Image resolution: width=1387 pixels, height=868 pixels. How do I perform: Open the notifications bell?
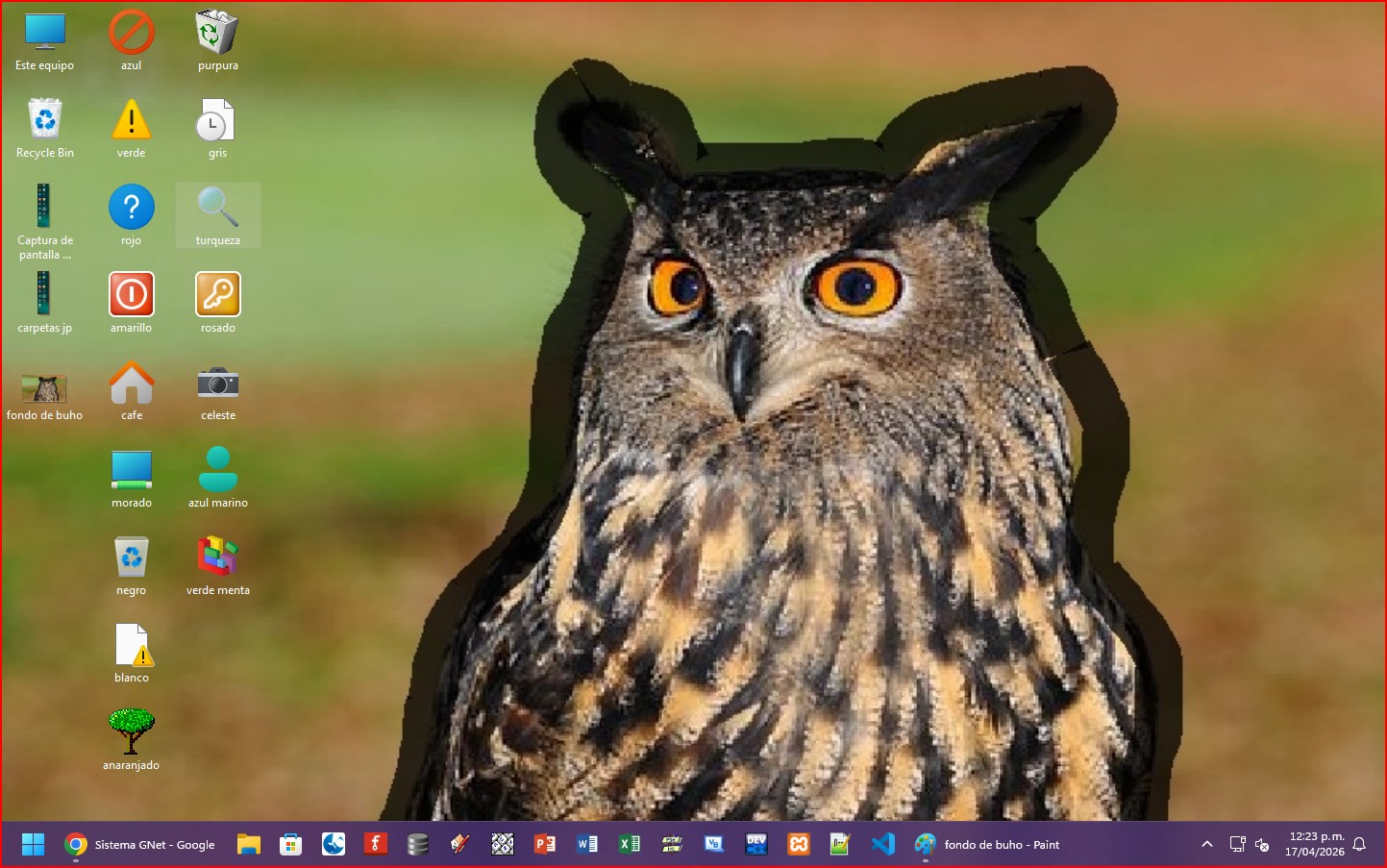click(1359, 844)
